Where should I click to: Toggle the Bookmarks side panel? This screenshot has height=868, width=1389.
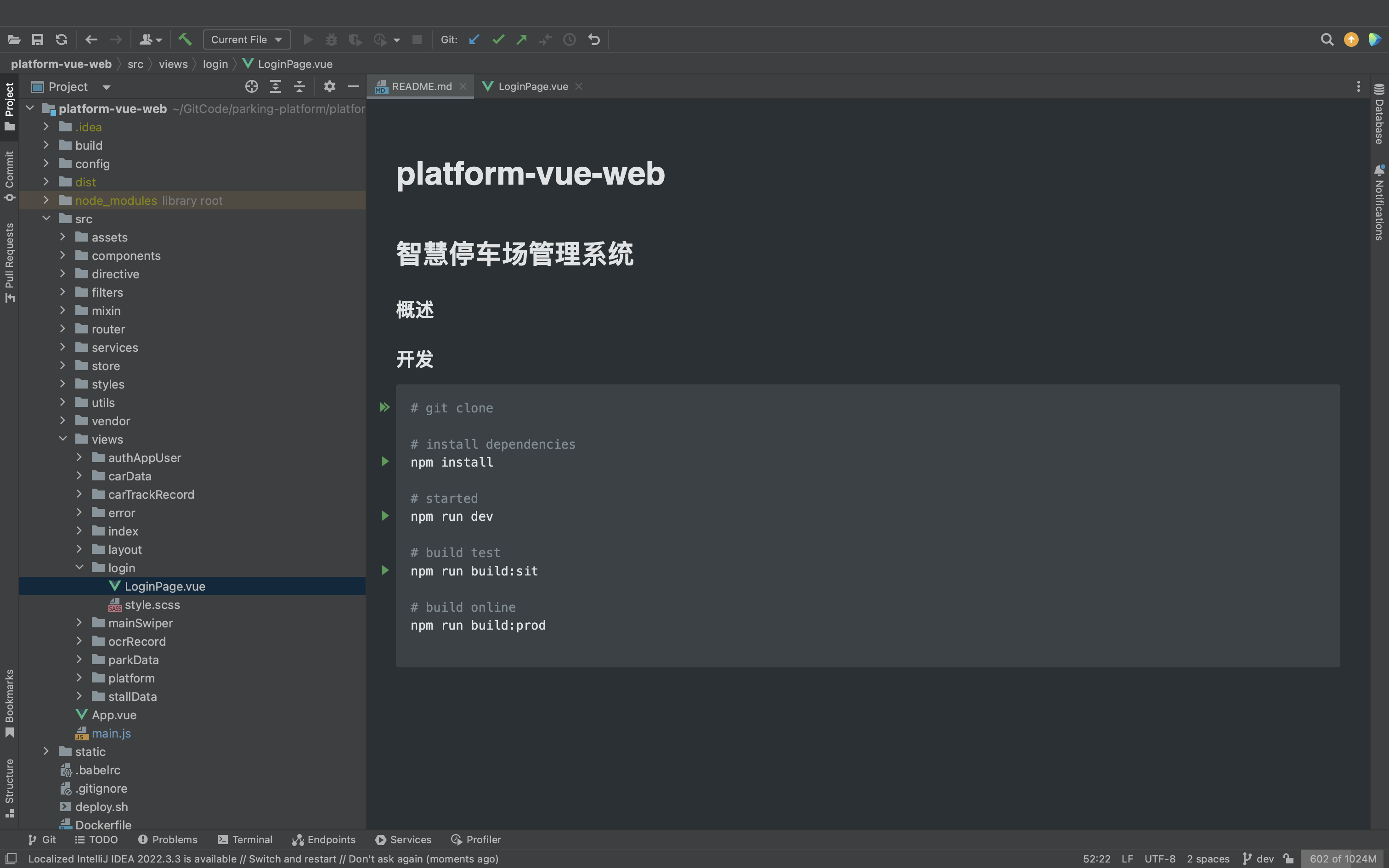pos(9,702)
